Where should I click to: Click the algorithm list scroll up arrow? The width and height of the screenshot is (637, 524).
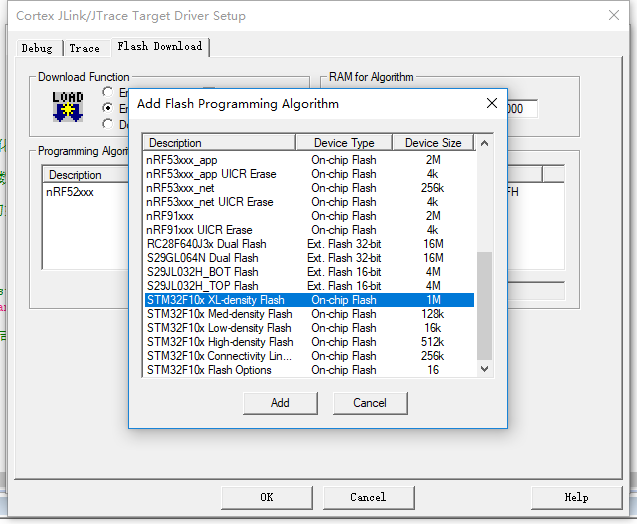(x=484, y=143)
